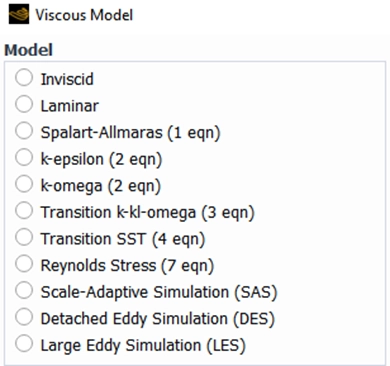Screen dimensions: 390x366
Task: Click the Viscous Model dialog icon
Action: (19, 15)
